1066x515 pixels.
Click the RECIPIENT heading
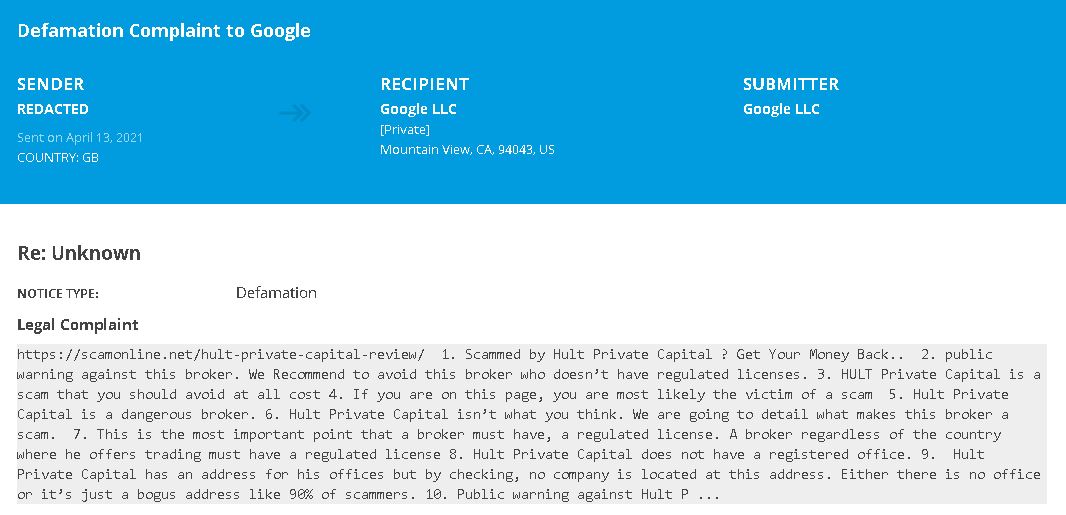pos(425,84)
